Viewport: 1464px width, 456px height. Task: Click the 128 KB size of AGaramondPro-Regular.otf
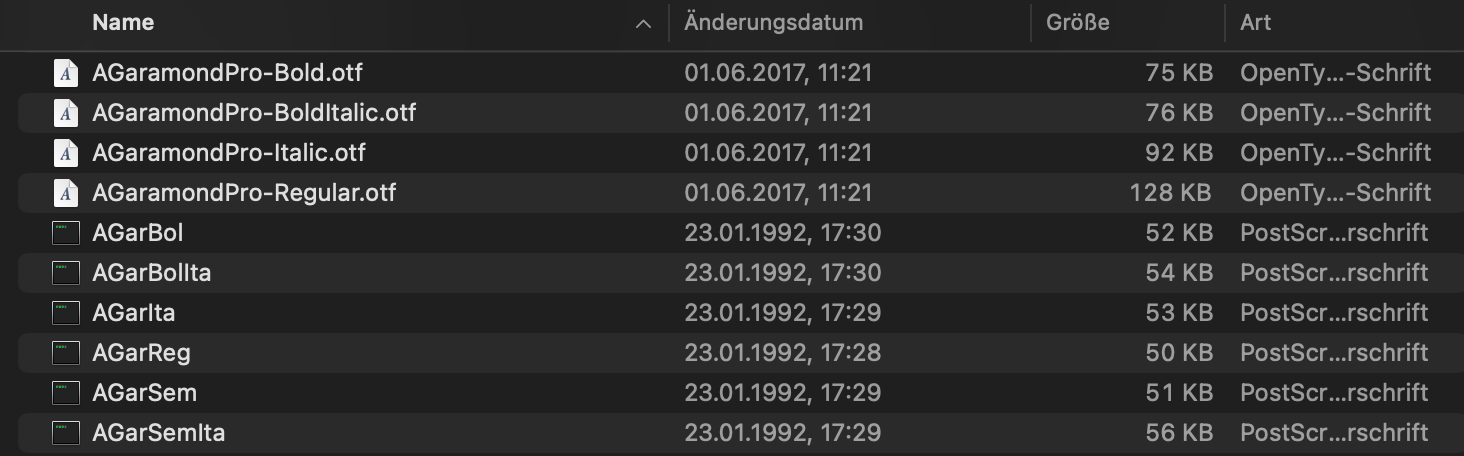point(1170,193)
